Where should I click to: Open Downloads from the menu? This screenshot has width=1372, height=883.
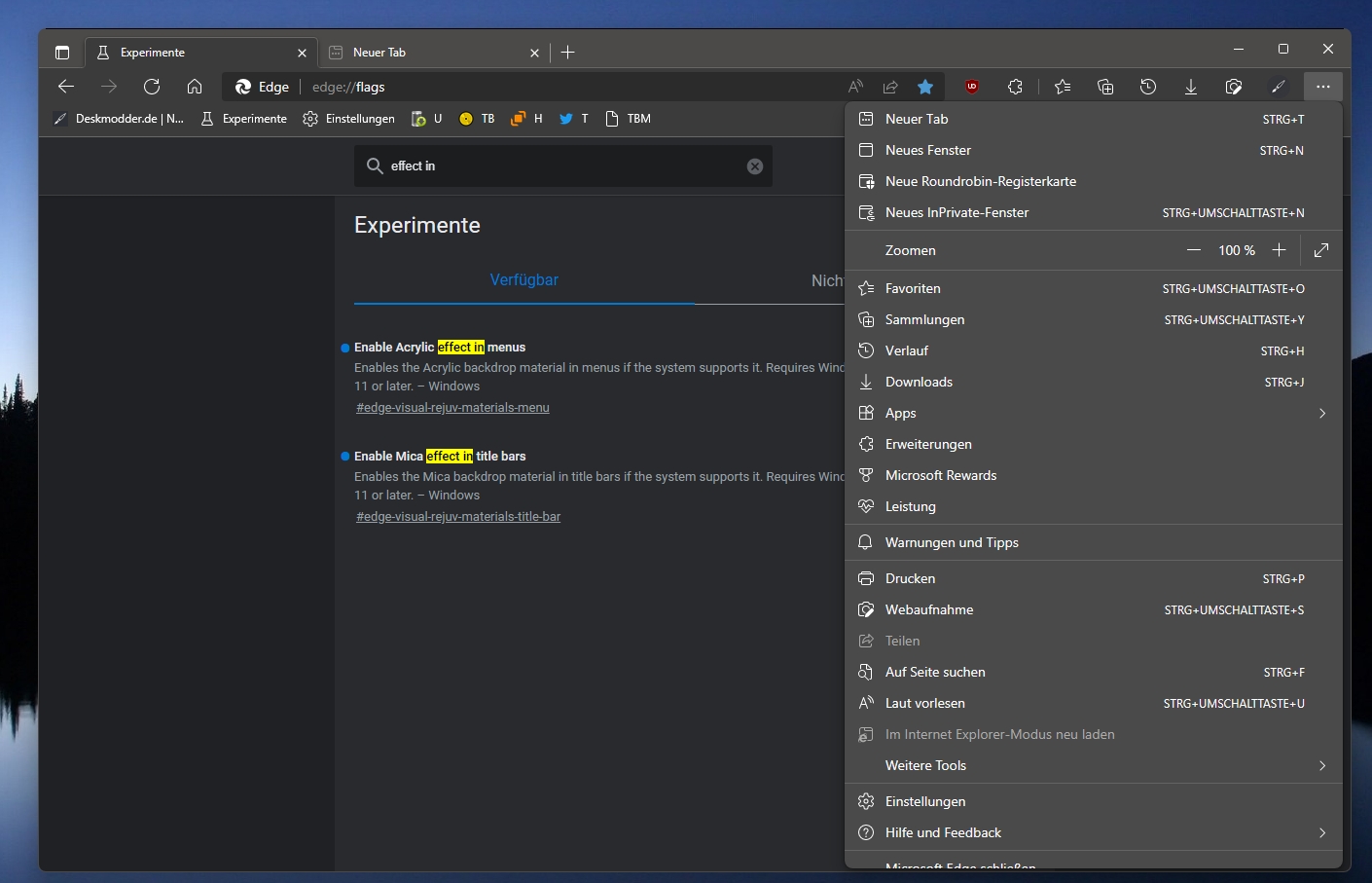point(1094,382)
